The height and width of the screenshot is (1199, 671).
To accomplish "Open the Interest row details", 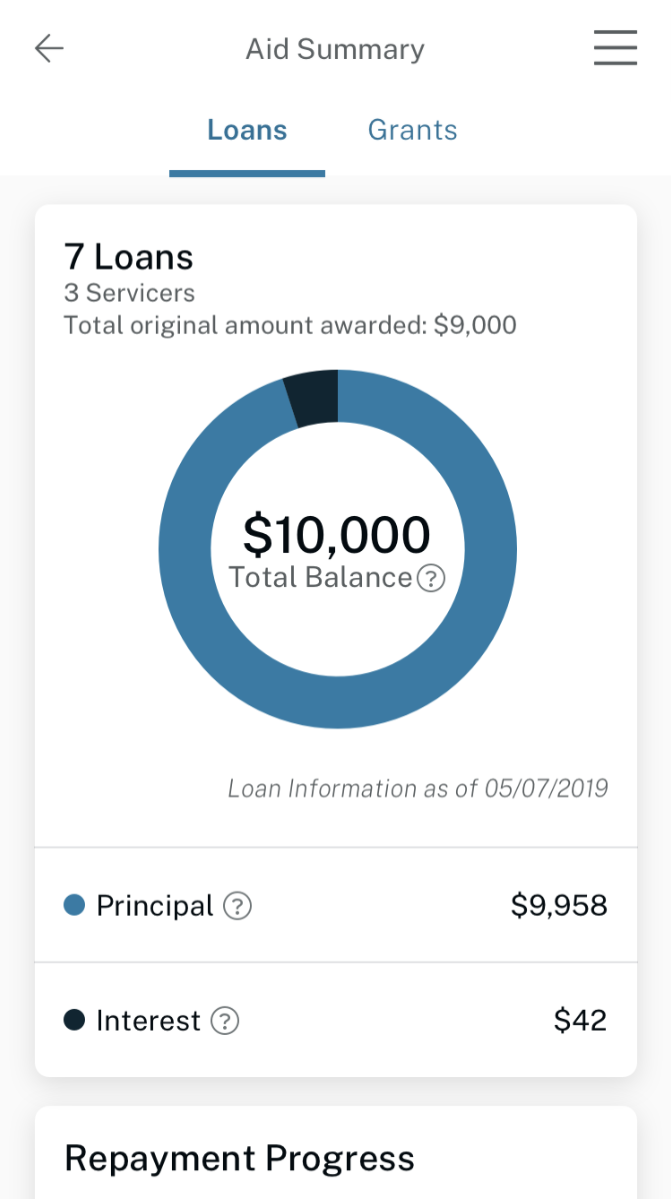I will [x=335, y=1020].
